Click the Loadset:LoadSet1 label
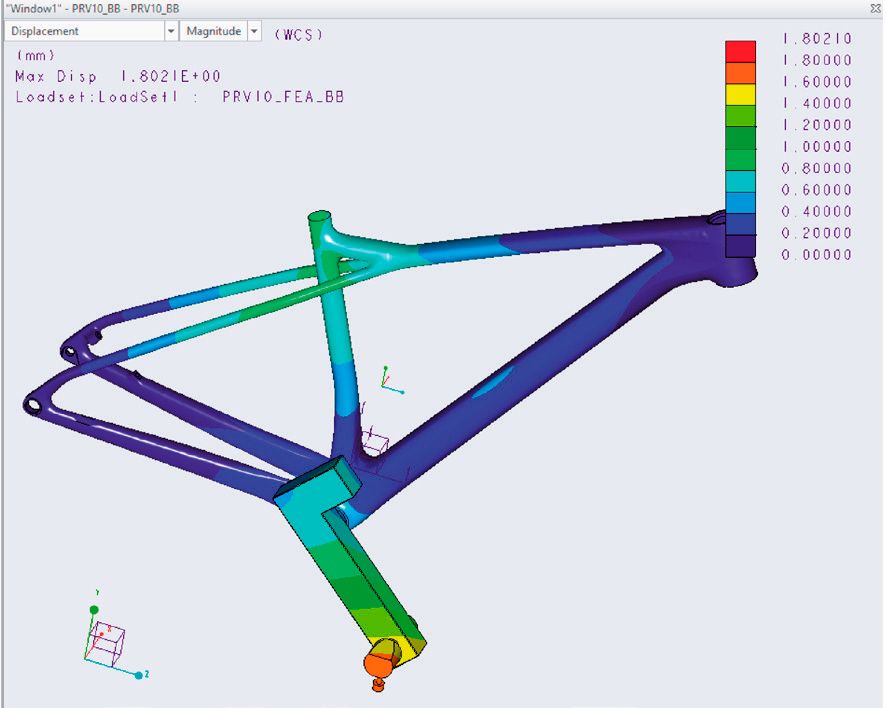This screenshot has width=886, height=708. point(97,97)
